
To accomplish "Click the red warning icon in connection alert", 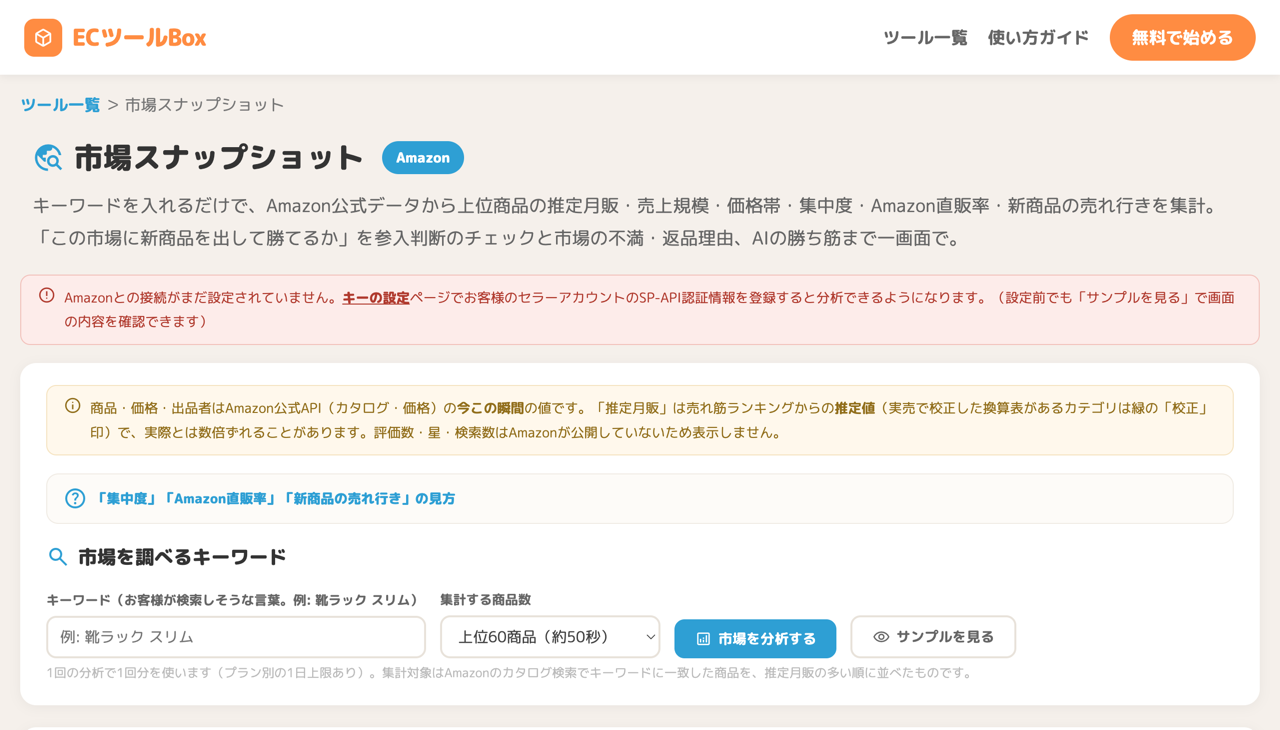I will pyautogui.click(x=47, y=296).
